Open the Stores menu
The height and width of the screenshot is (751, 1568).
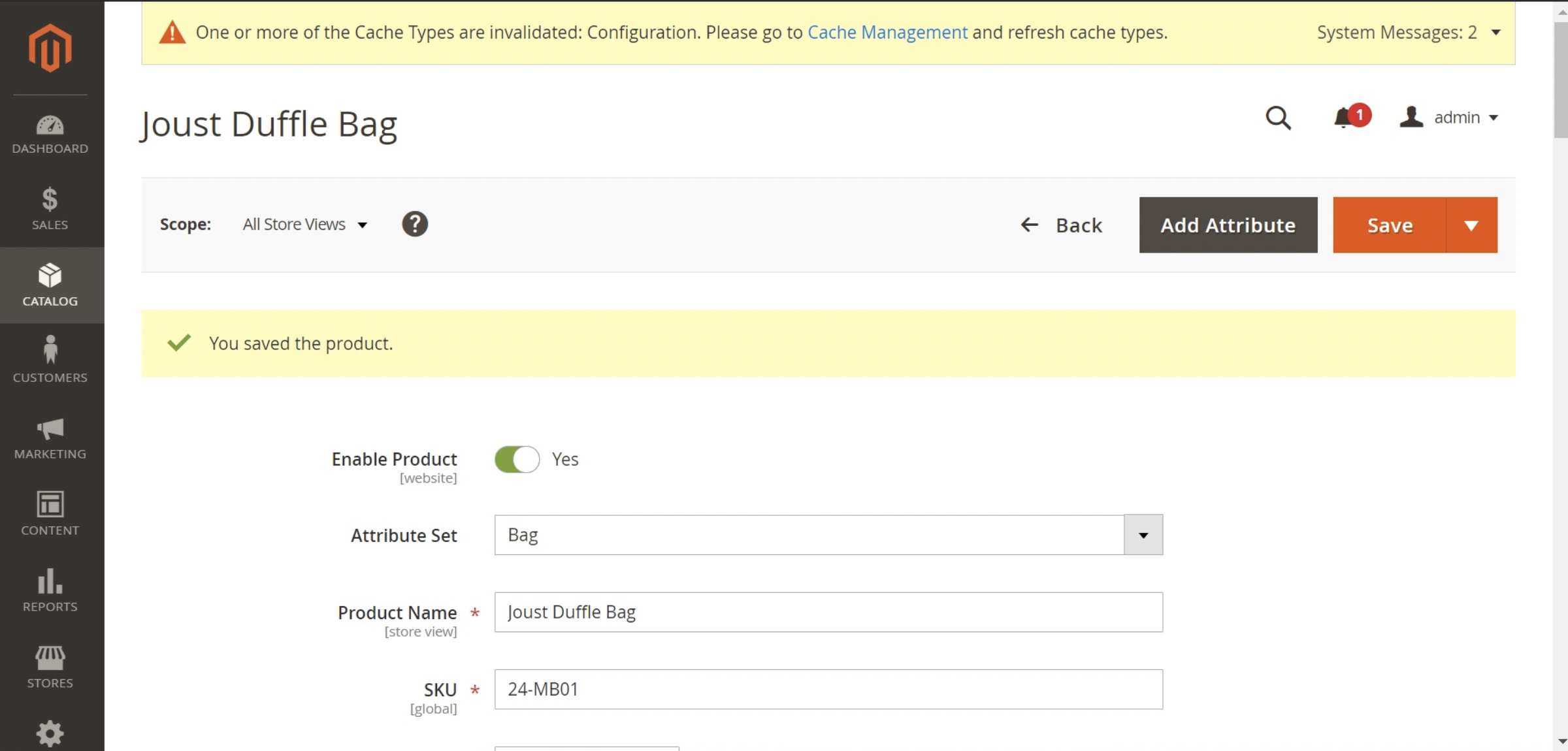50,666
